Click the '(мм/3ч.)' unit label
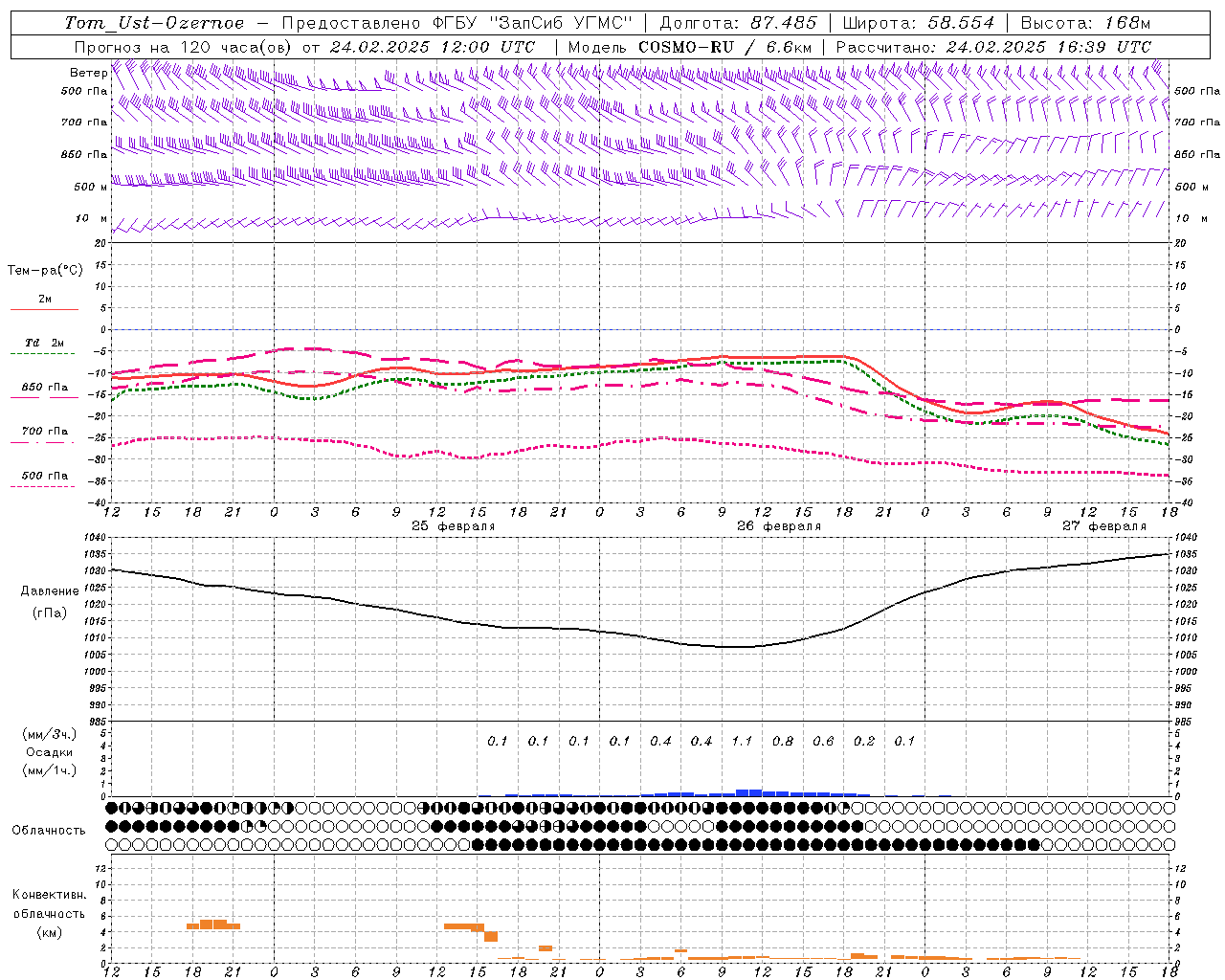This screenshot has height=980, width=1225. pos(50,734)
